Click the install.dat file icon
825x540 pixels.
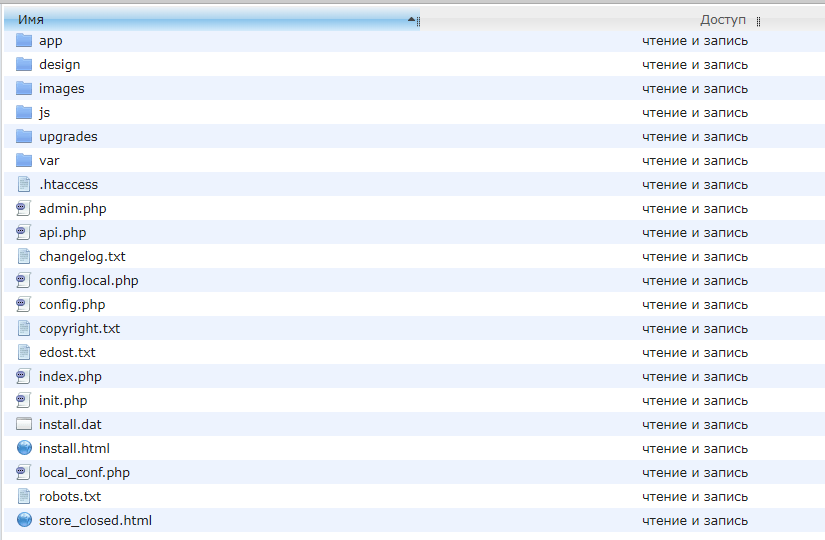coord(24,424)
